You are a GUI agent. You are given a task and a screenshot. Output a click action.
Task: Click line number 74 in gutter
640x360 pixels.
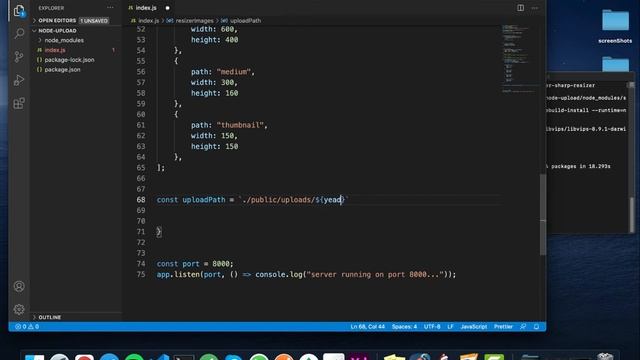tap(141, 264)
